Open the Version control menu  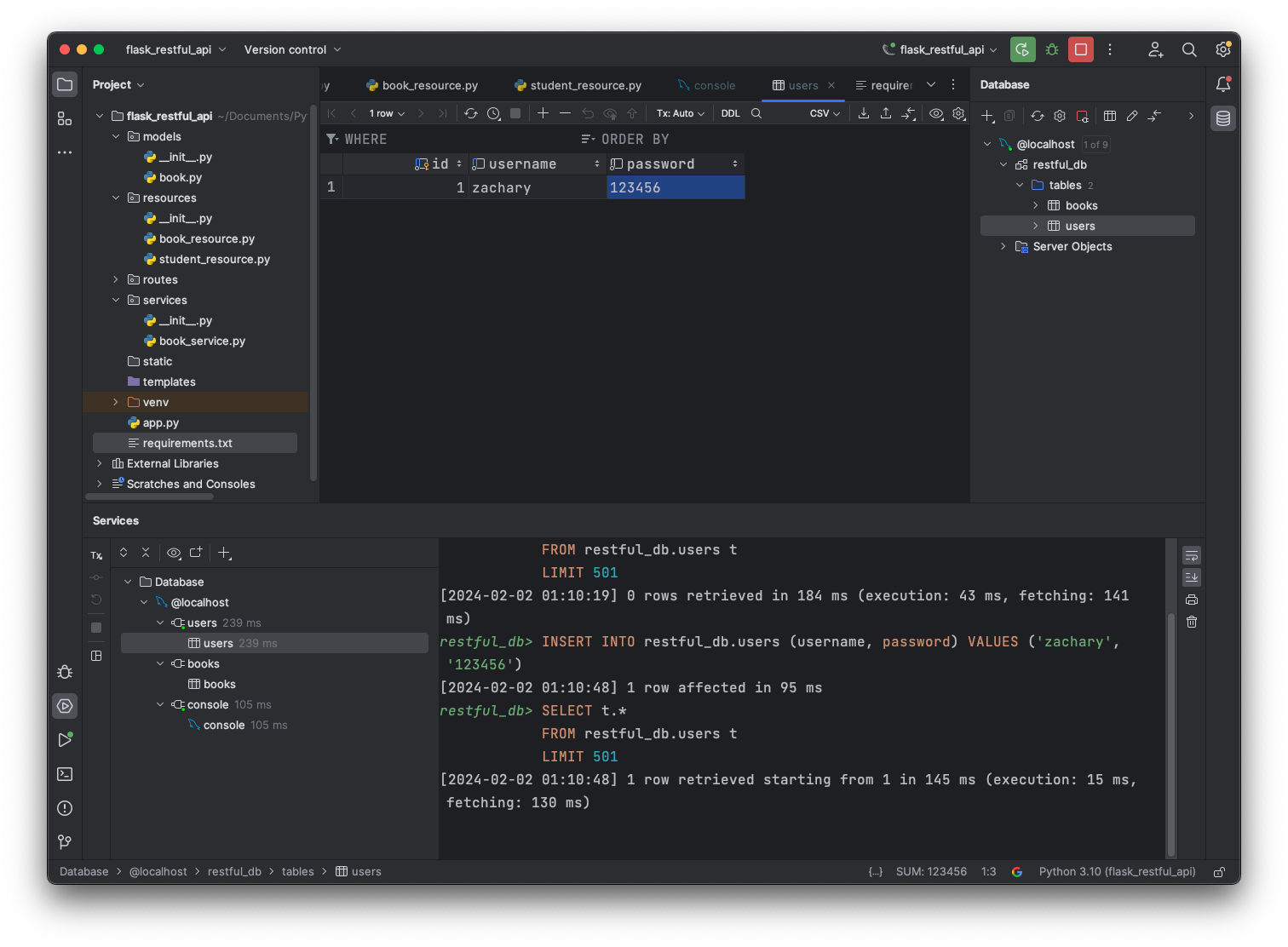point(292,49)
